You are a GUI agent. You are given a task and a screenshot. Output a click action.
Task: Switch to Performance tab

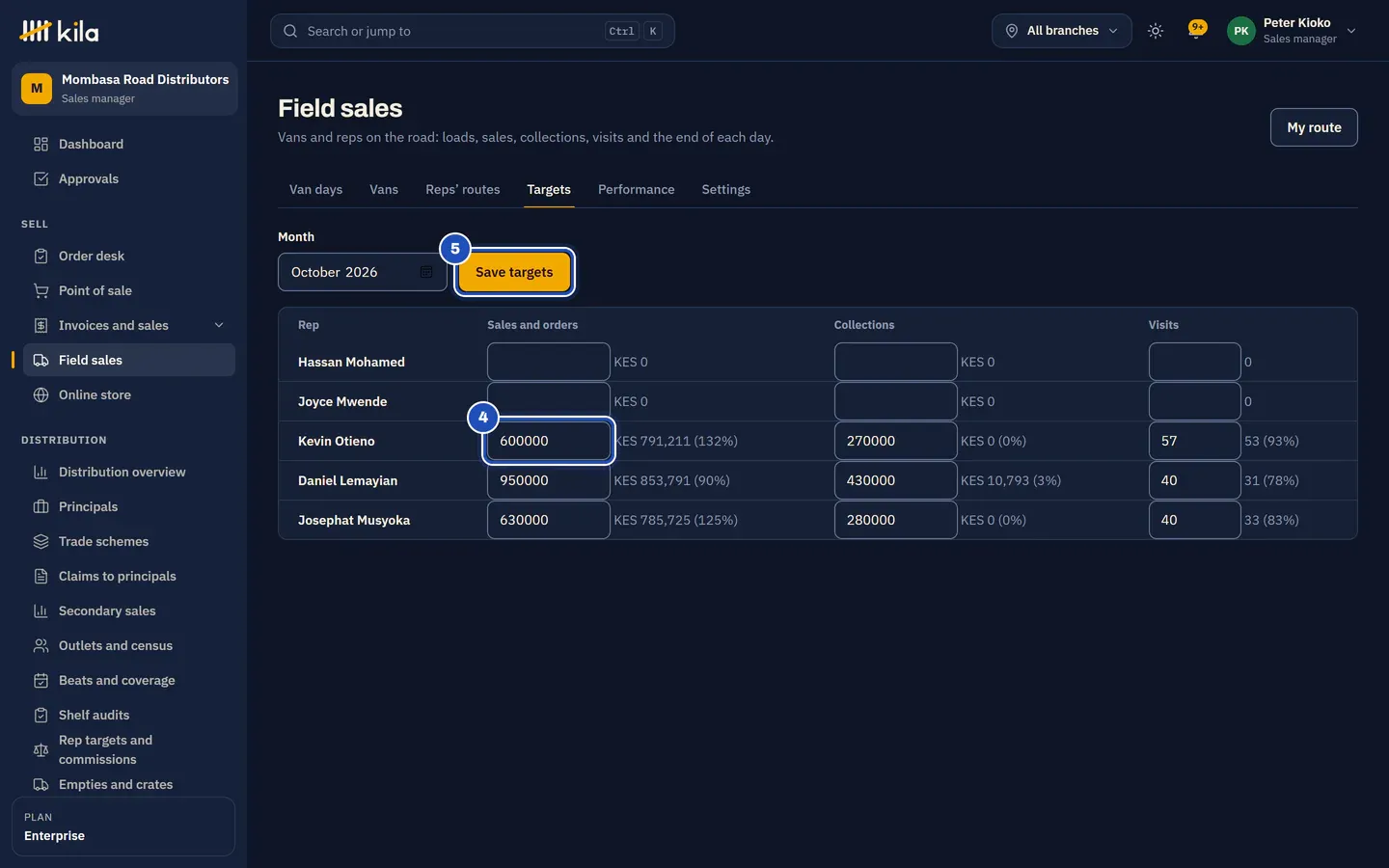pos(637,189)
